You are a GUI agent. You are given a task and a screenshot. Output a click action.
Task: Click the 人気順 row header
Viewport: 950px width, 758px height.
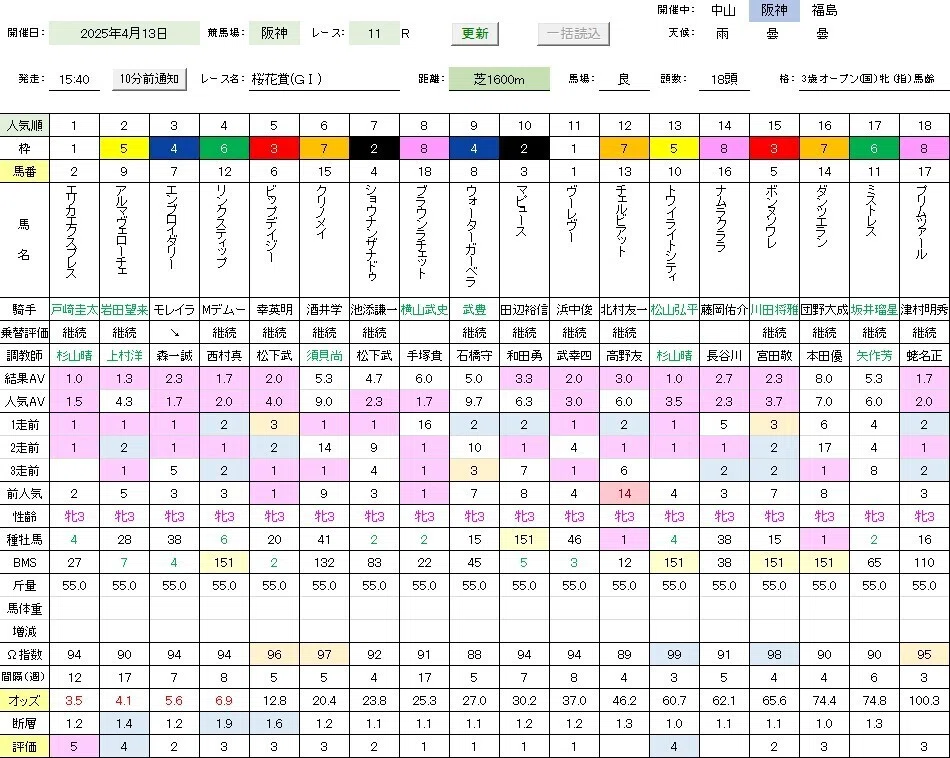(24, 125)
